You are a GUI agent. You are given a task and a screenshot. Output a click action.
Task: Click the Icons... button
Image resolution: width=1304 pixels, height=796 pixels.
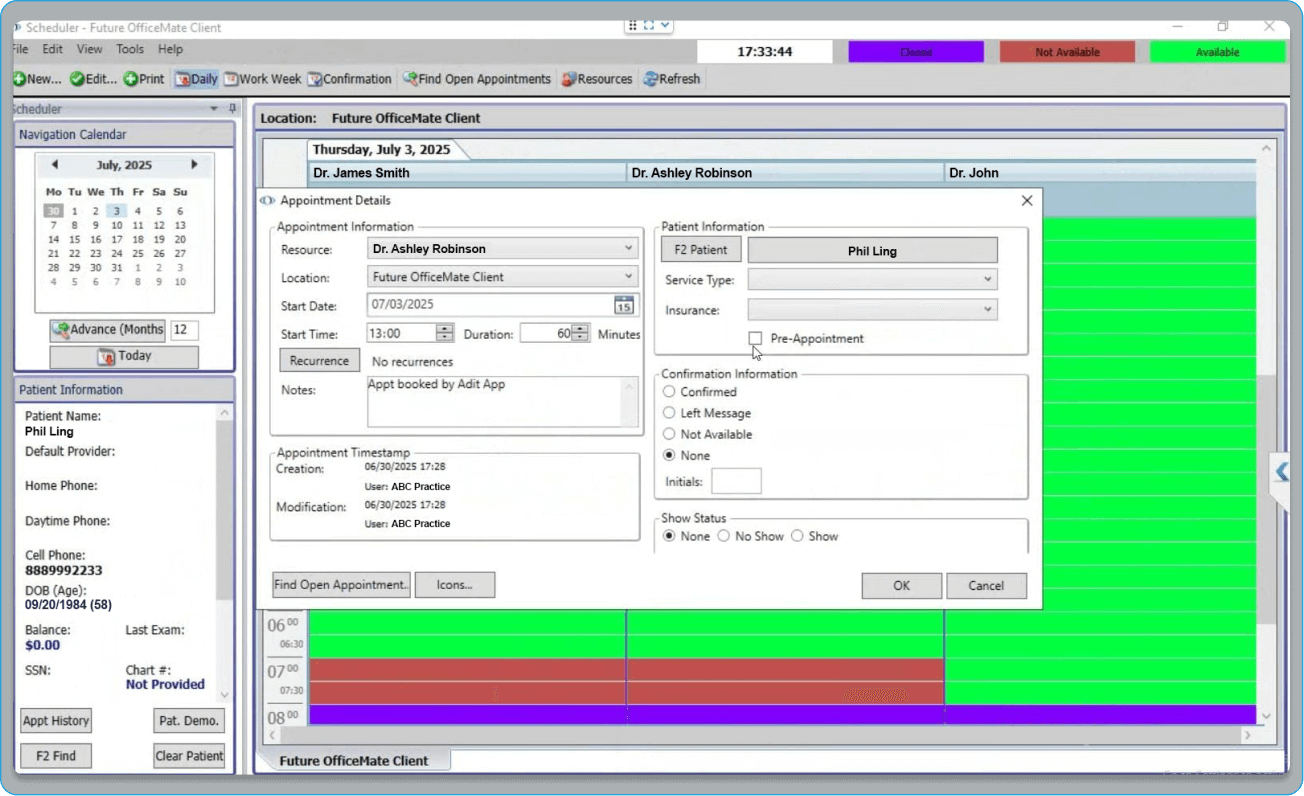tap(455, 585)
